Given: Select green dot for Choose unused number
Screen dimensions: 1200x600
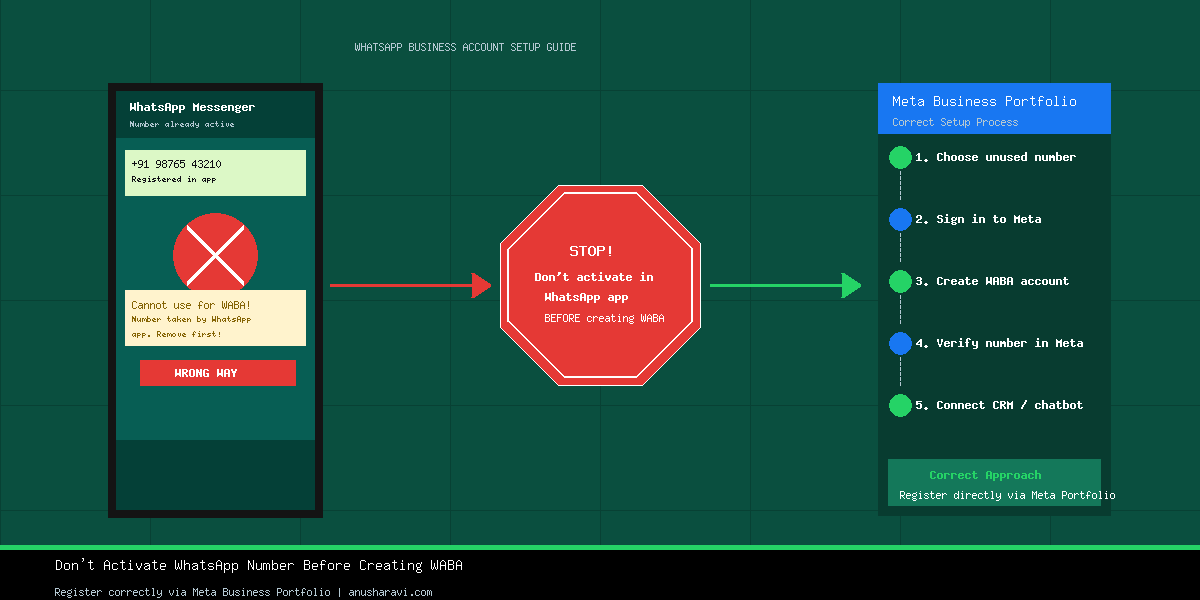Looking at the screenshot, I should [x=900, y=157].
